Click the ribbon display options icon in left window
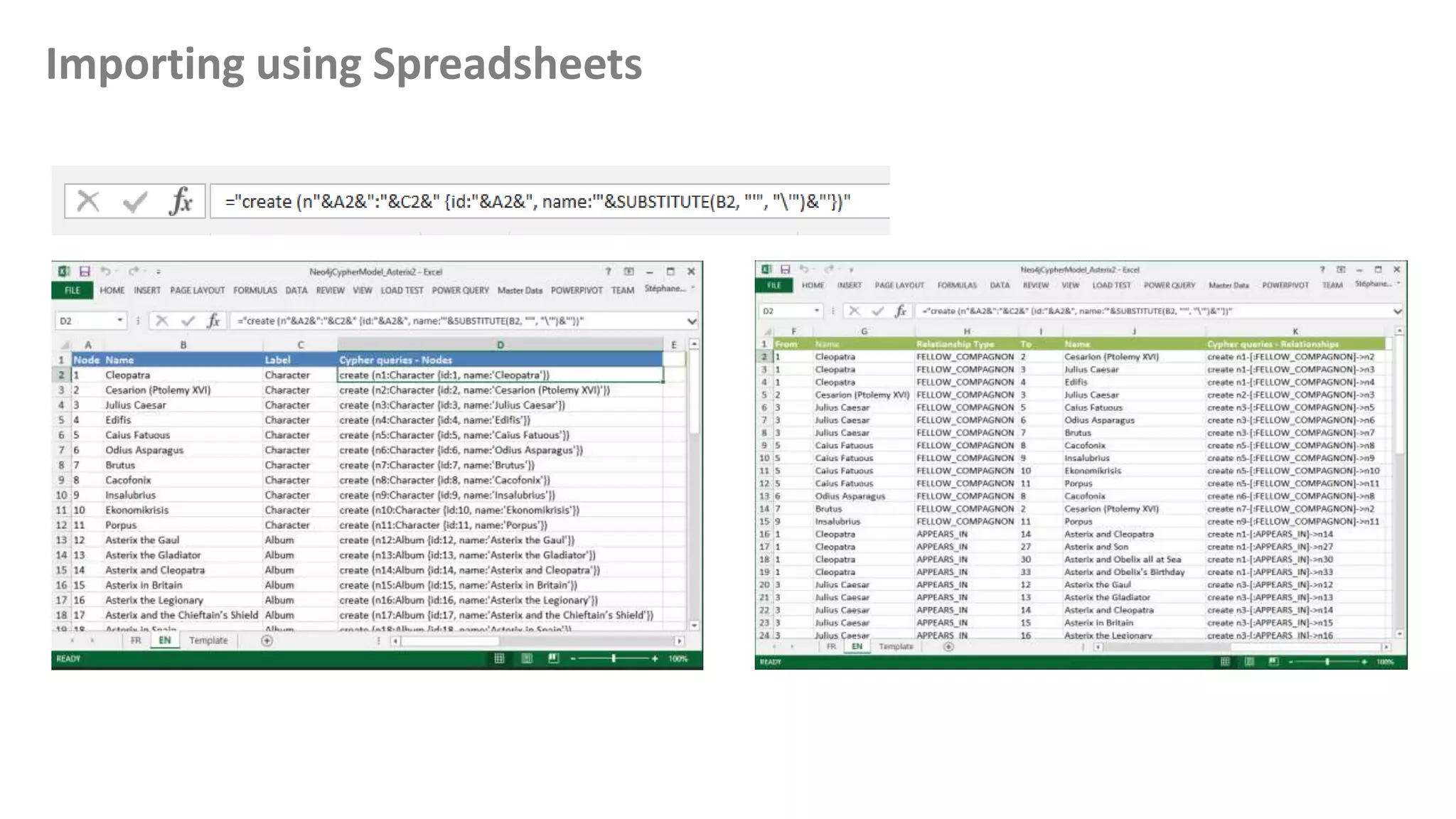This screenshot has width=1456, height=819. (x=629, y=272)
